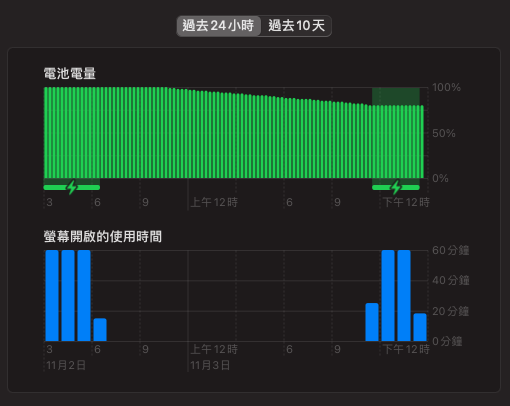Image resolution: width=510 pixels, height=406 pixels.
Task: Click the 螢幕開啟的使用時間 chart heading
Action: coord(103,237)
